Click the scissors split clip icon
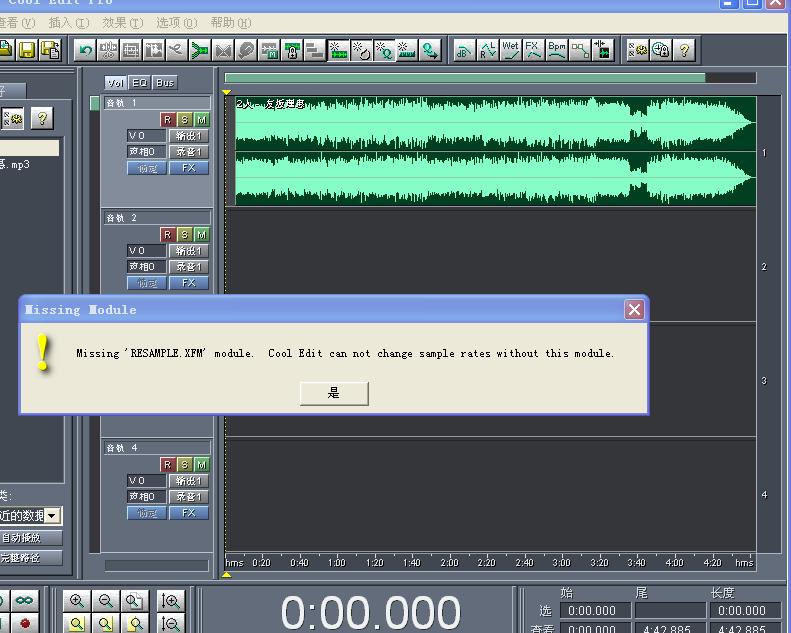This screenshot has height=633, width=791. [x=177, y=50]
